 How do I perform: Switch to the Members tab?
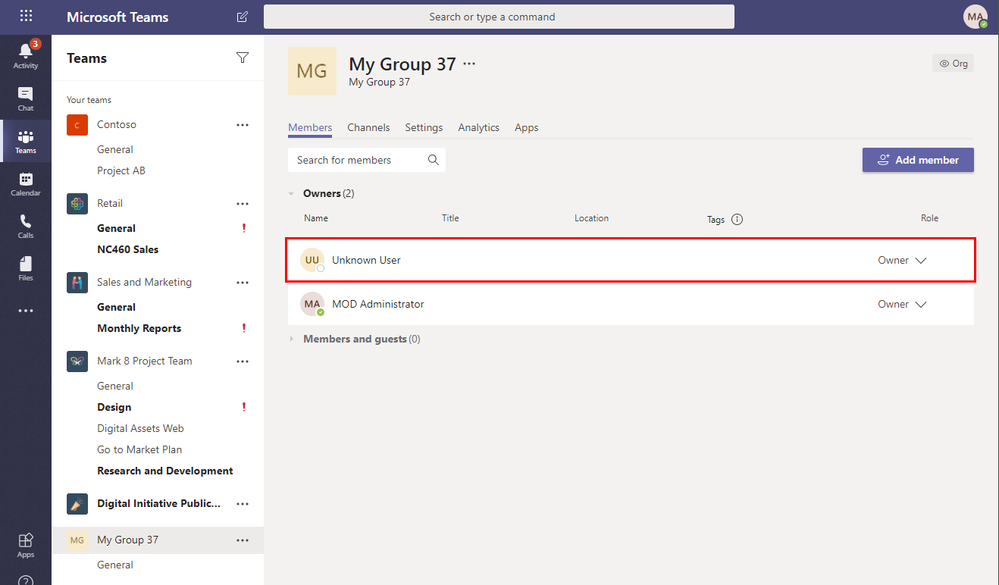pos(310,127)
